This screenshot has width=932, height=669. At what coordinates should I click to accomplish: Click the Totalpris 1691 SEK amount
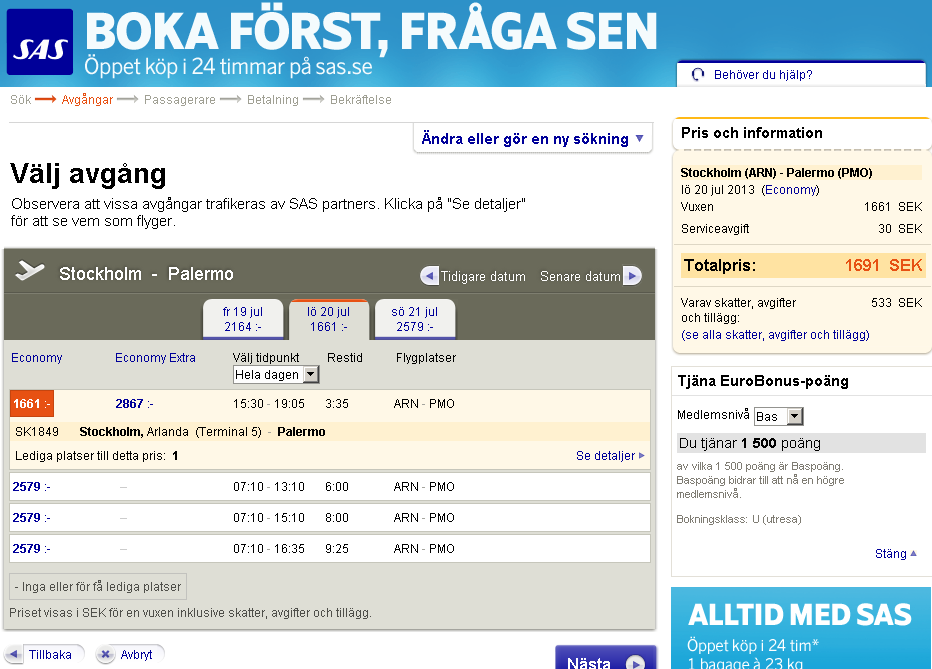pos(884,265)
